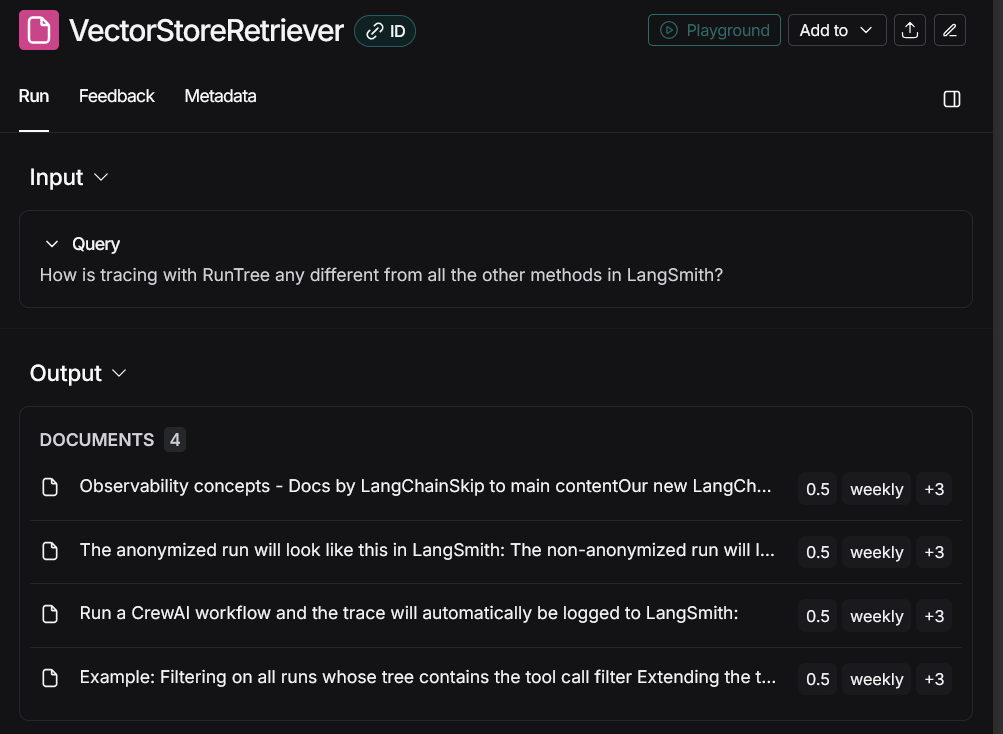Collapse the Input section chevron
The image size is (1003, 734).
pos(101,177)
